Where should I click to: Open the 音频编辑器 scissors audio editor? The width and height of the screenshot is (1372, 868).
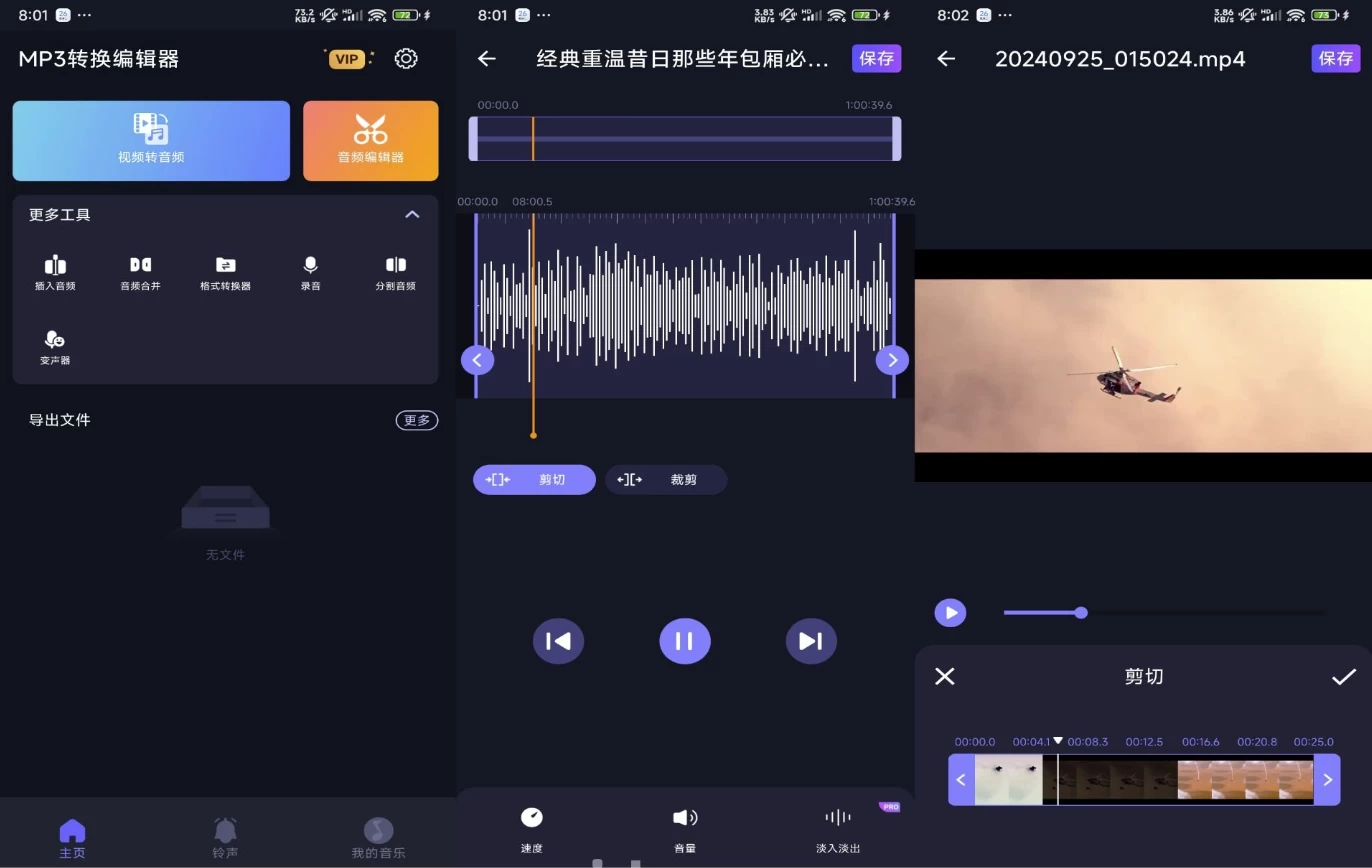(370, 140)
